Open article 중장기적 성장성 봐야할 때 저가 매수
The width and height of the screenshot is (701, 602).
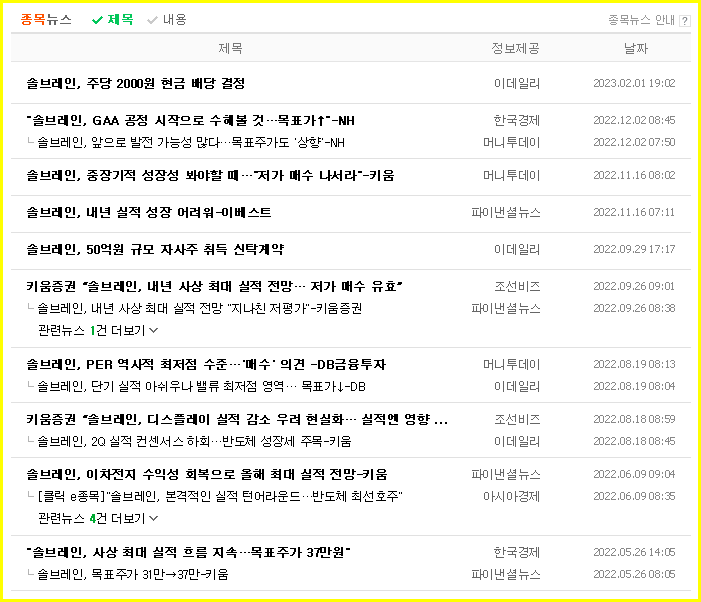210,175
